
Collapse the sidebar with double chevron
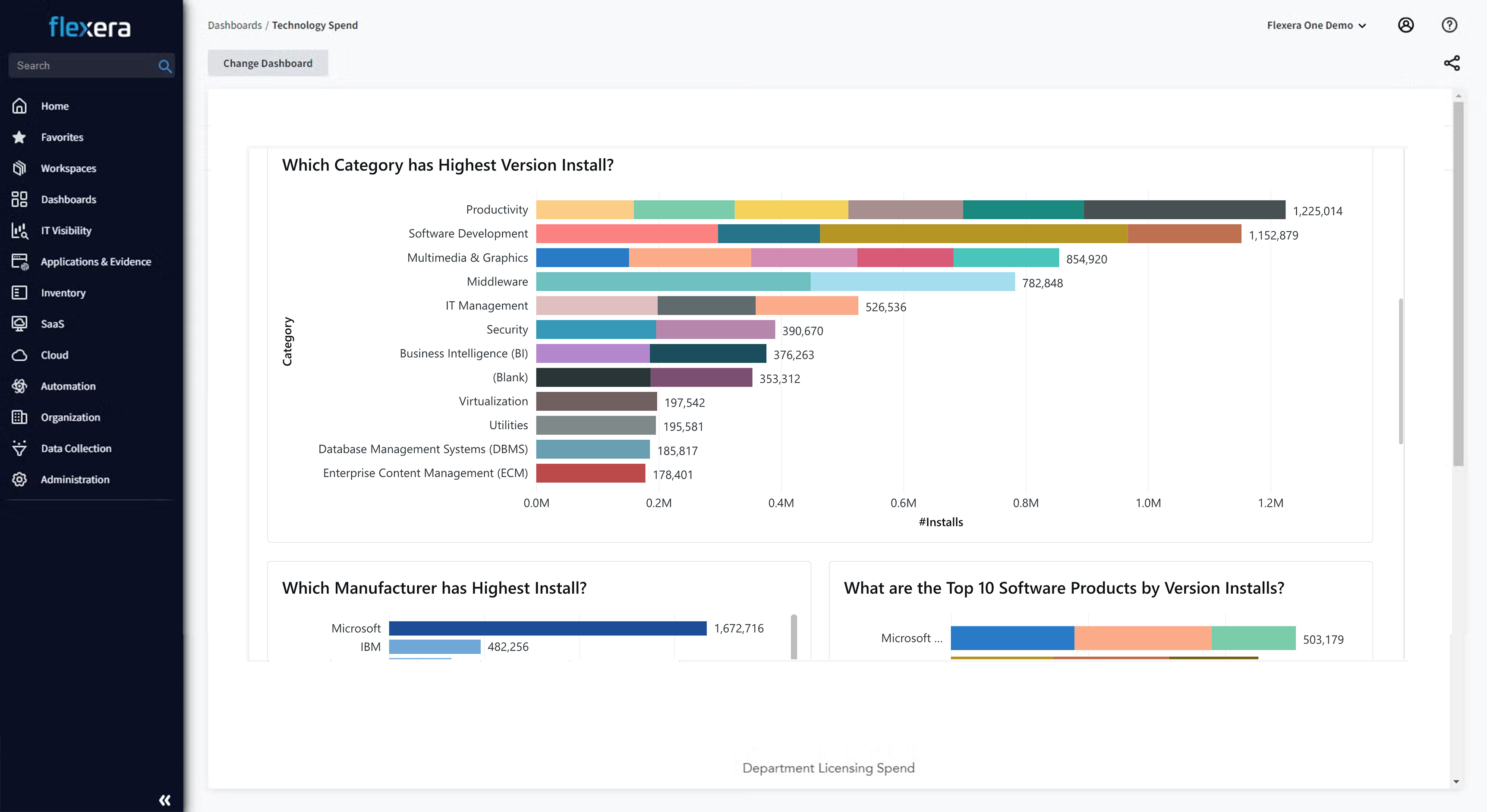164,800
